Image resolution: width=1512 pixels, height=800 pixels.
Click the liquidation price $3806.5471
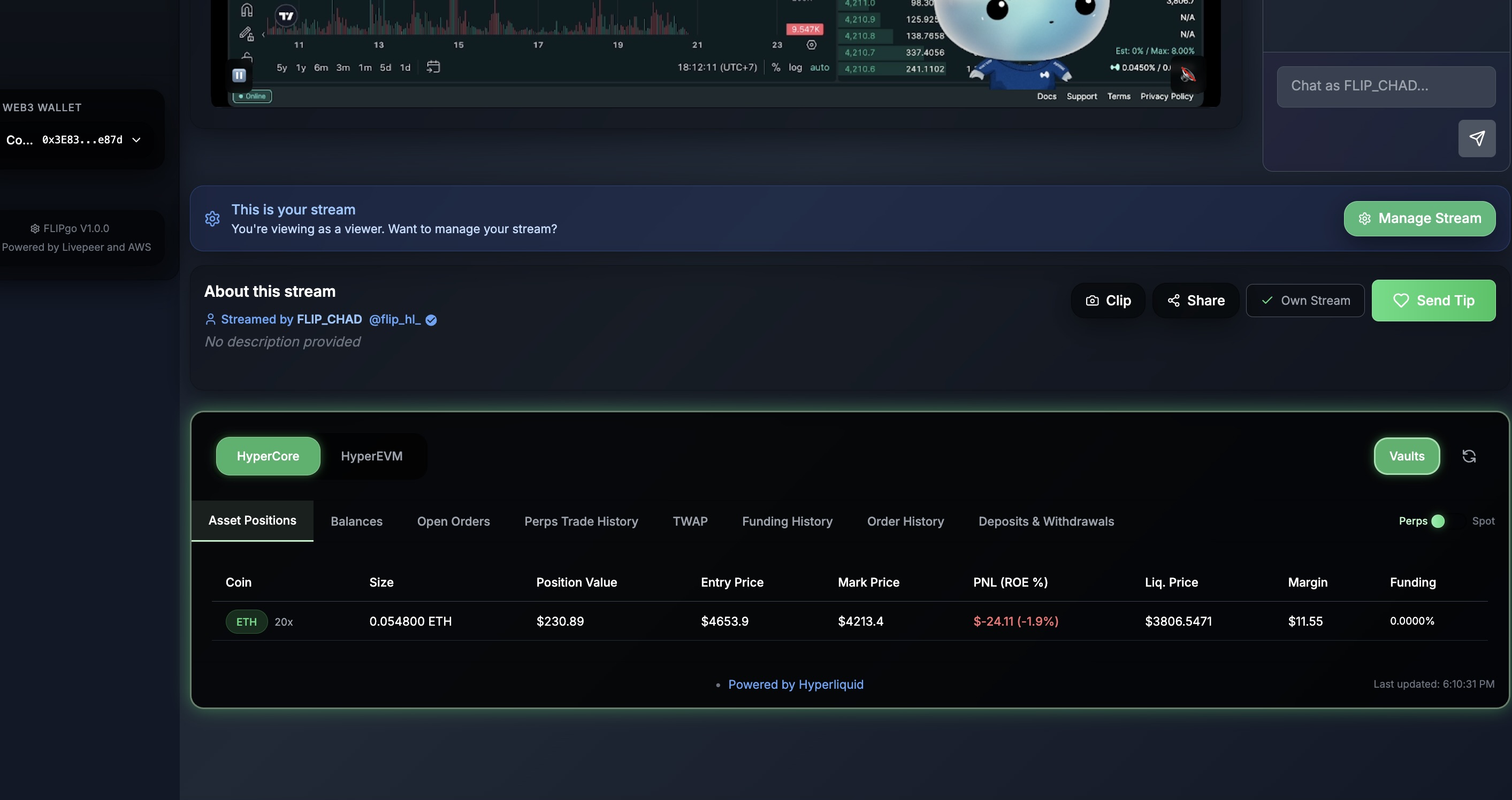tap(1178, 621)
